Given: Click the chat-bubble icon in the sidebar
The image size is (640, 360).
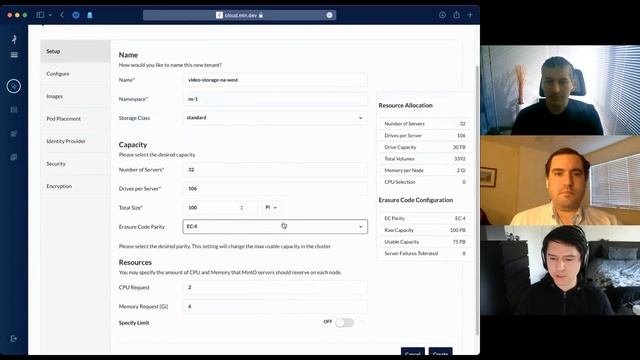Looking at the screenshot, I should point(14,157).
